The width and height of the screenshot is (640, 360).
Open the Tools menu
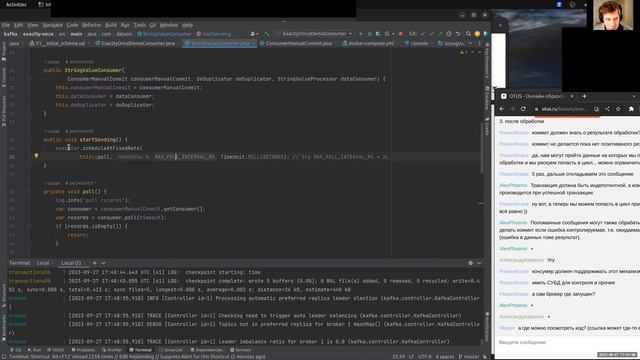pos(140,25)
